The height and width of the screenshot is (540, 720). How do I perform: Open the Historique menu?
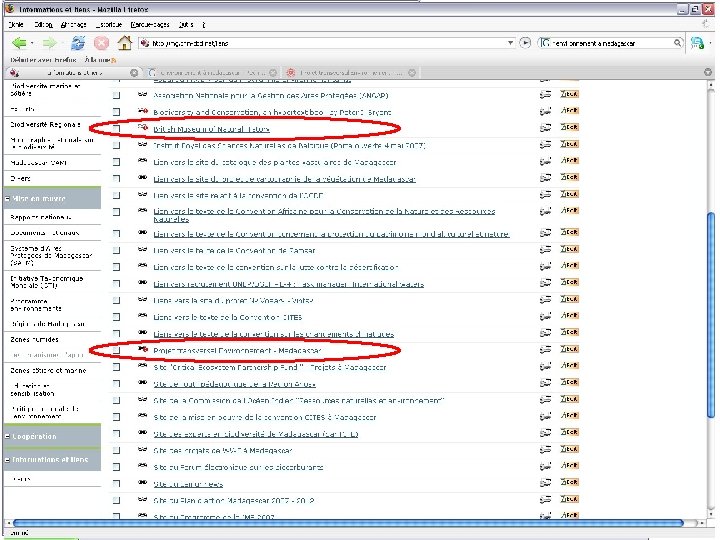(x=109, y=24)
